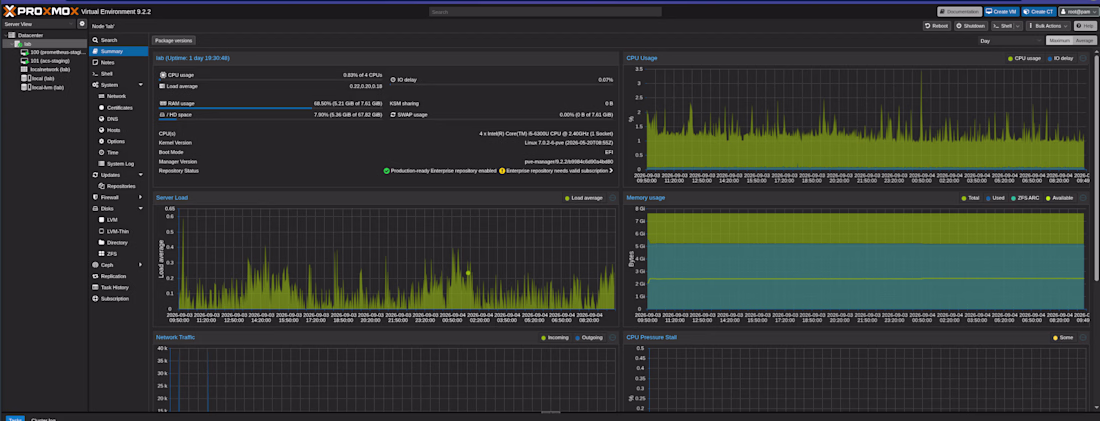Expand the Ceph section in sidebar
1100x421 pixels.
(x=140, y=265)
